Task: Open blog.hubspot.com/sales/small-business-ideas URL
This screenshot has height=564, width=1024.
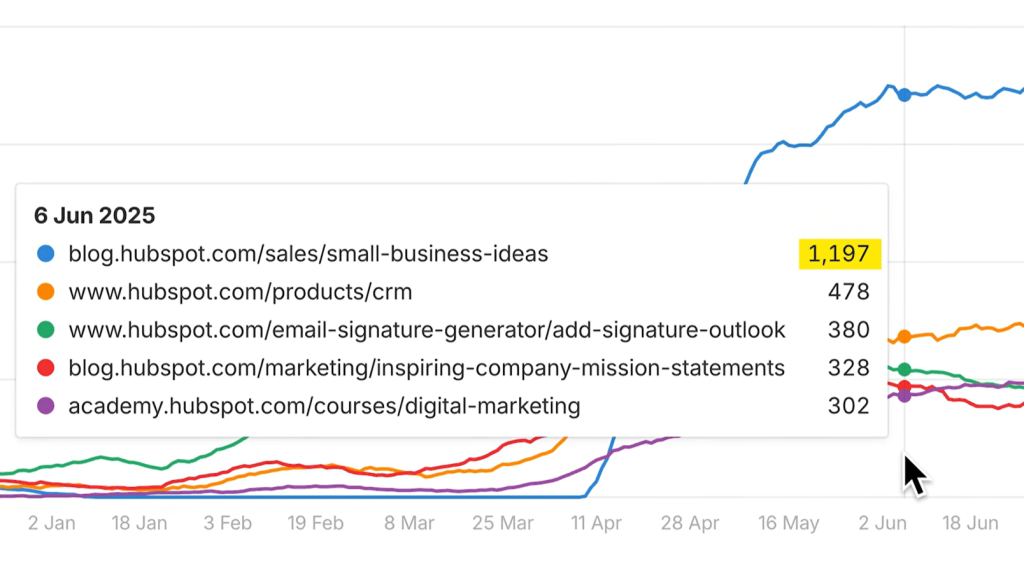Action: (308, 254)
